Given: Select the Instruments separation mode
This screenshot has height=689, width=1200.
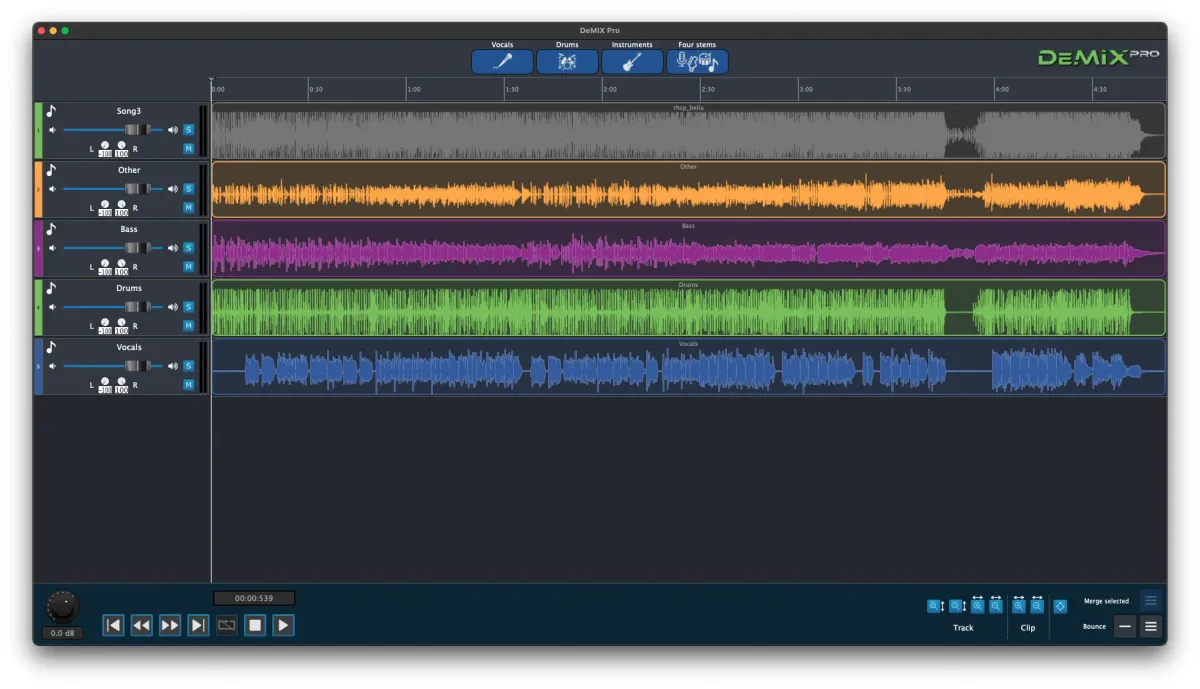Looking at the screenshot, I should [632, 62].
